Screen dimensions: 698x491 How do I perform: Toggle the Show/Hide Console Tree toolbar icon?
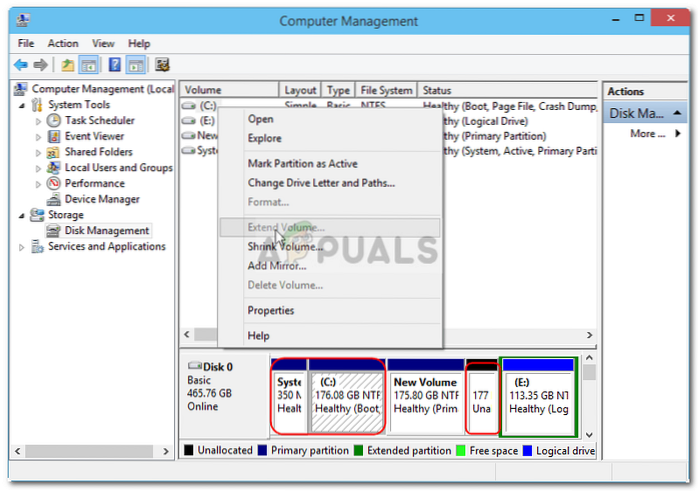point(88,65)
